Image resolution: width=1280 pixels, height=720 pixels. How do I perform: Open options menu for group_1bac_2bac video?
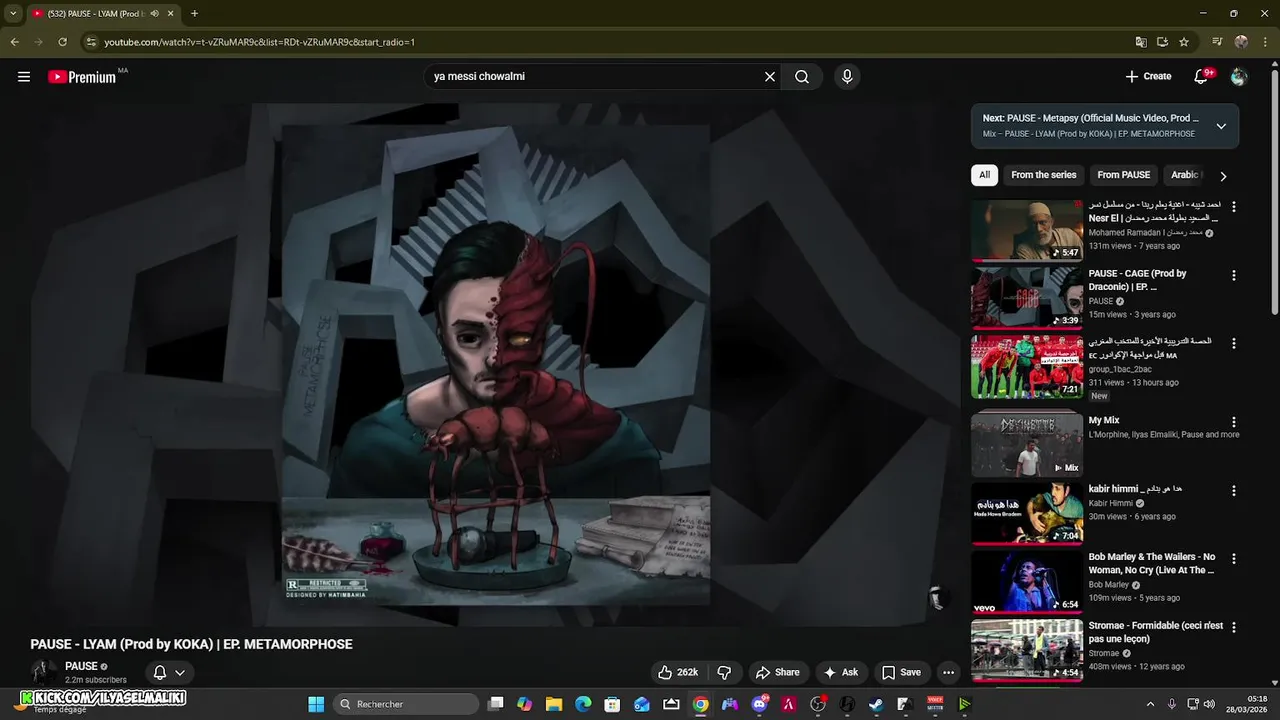coord(1234,343)
